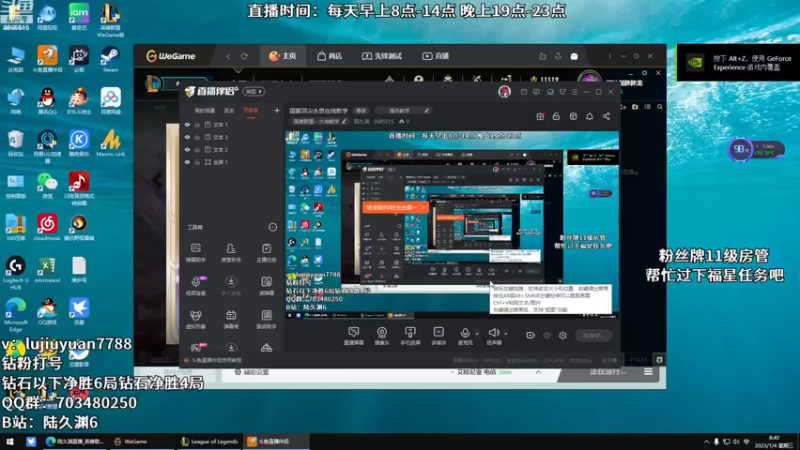Image resolution: width=800 pixels, height=450 pixels.
Task: Click 辅助设置 in WeGame bottom bar
Action: click(x=251, y=372)
